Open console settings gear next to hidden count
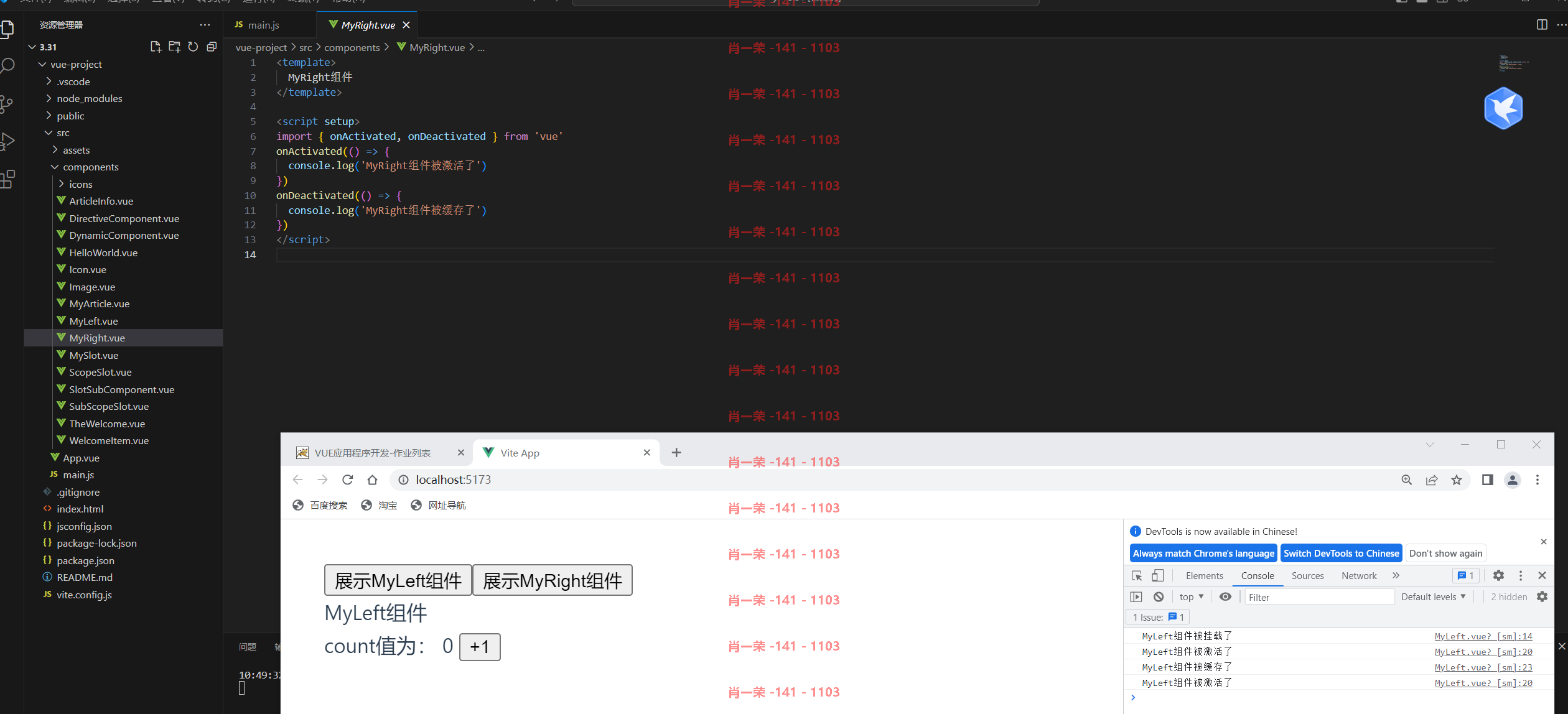This screenshot has height=714, width=1568. [x=1542, y=596]
